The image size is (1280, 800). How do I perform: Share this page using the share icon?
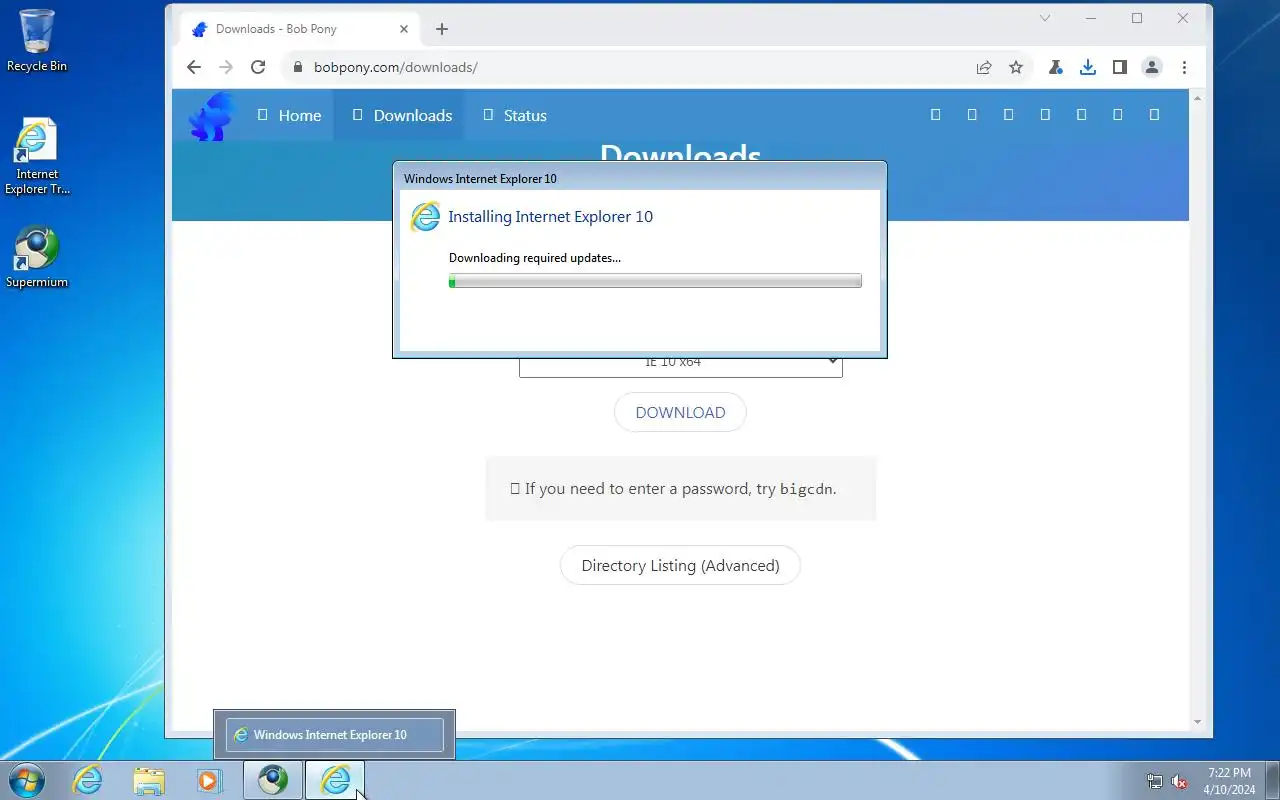pos(984,67)
